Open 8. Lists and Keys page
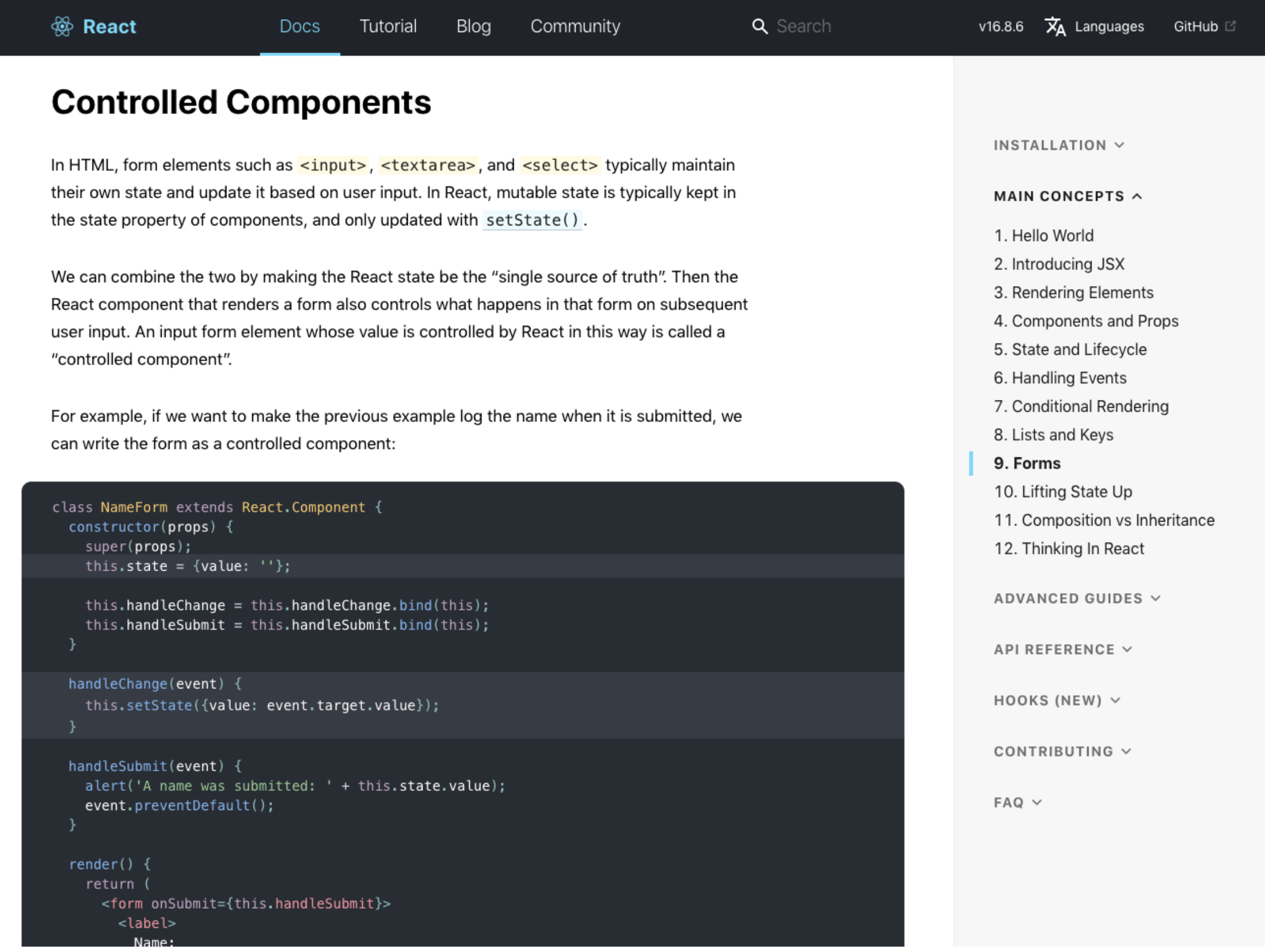Image resolution: width=1265 pixels, height=952 pixels. [x=1053, y=435]
